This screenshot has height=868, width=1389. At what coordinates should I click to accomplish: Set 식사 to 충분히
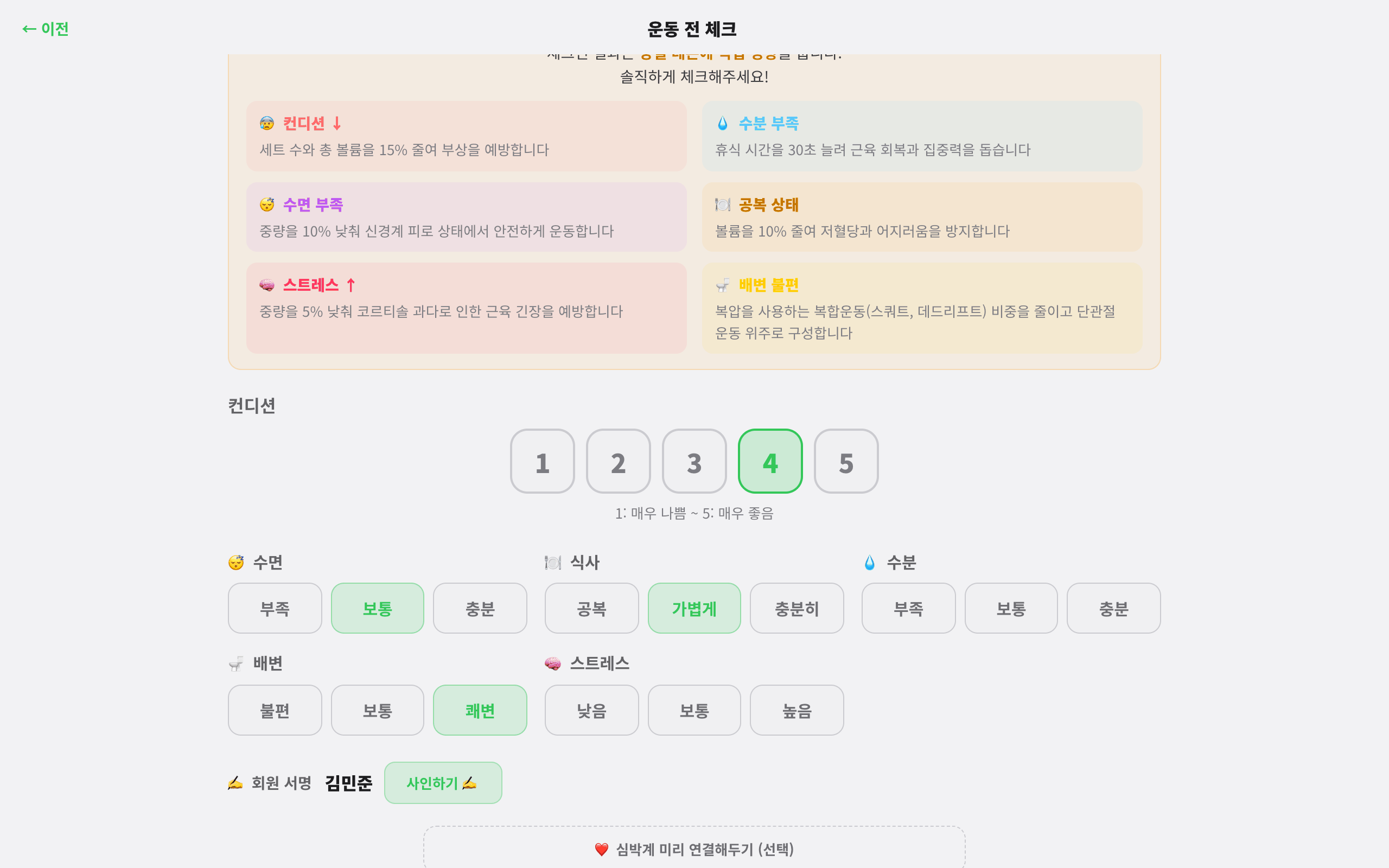(797, 609)
